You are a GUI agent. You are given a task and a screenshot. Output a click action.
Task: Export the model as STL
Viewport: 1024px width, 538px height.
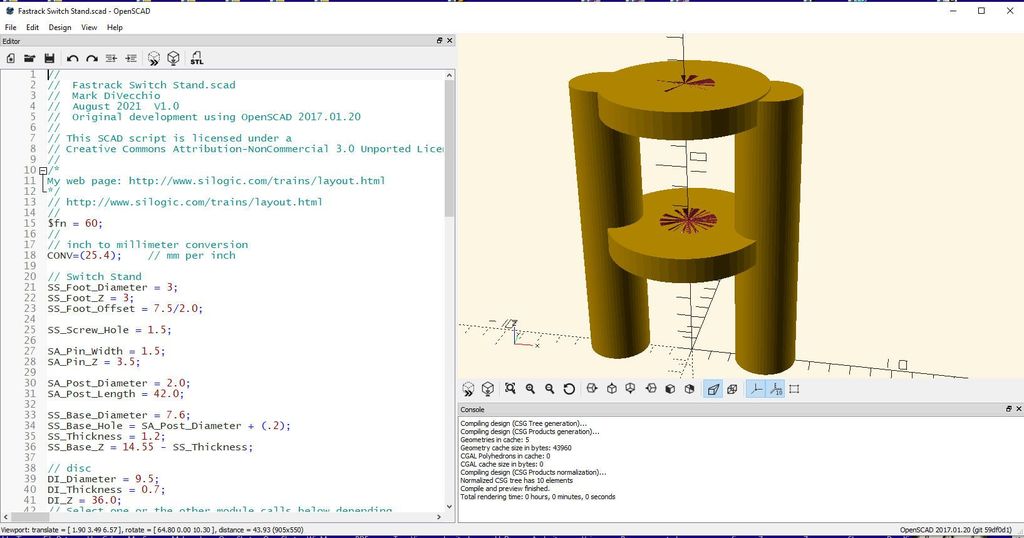pos(197,59)
